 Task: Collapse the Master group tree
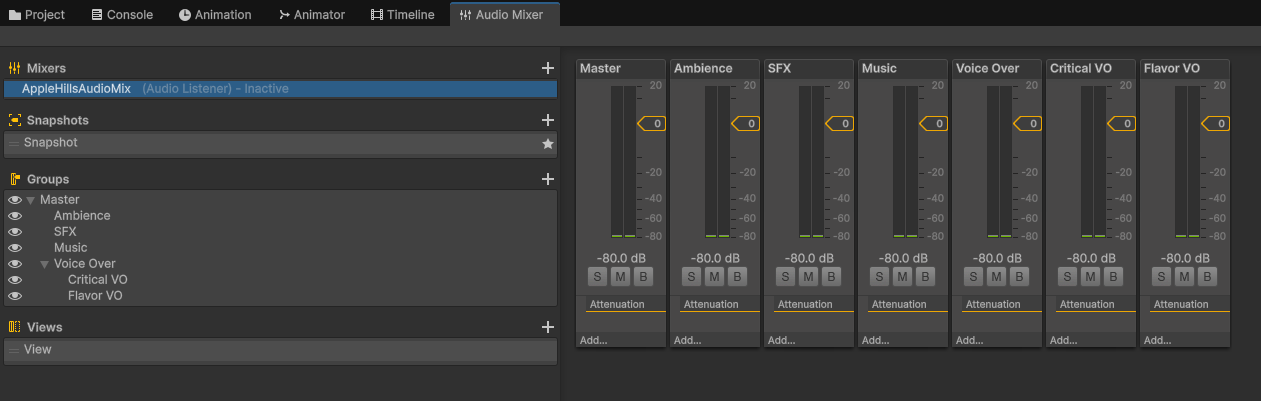coord(31,200)
